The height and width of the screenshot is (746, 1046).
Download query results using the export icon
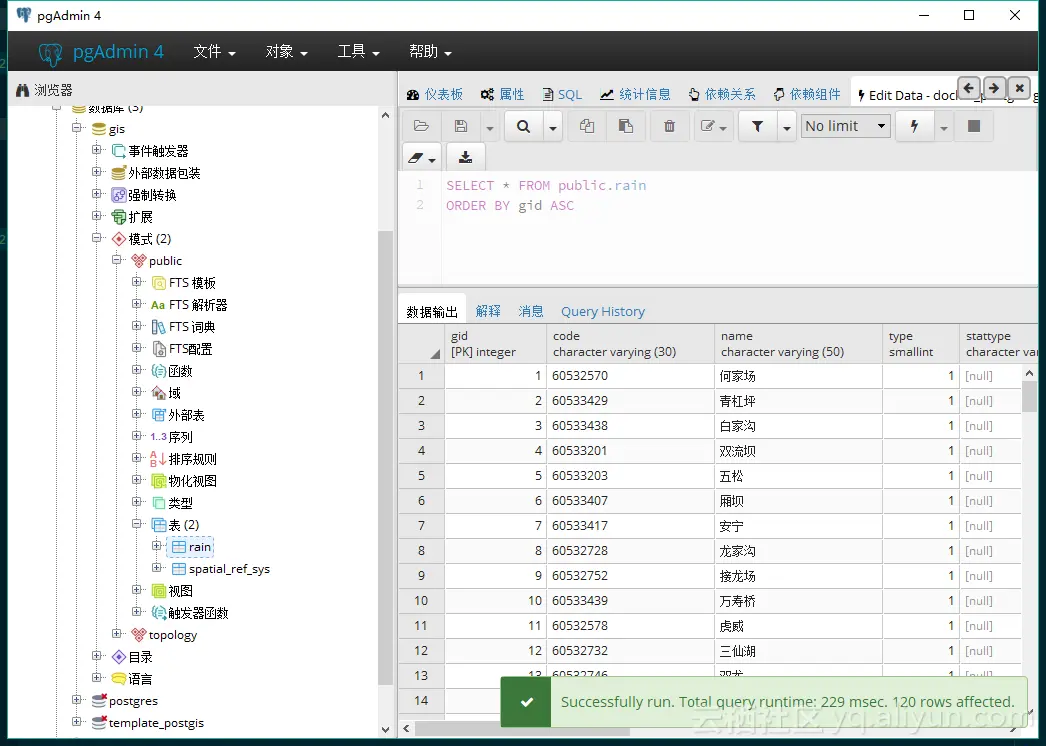[465, 157]
